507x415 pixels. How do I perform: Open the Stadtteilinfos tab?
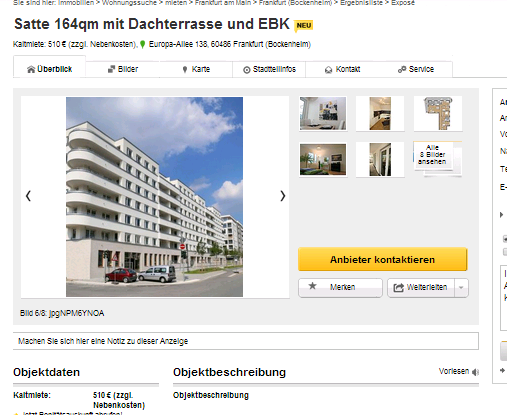pos(269,69)
